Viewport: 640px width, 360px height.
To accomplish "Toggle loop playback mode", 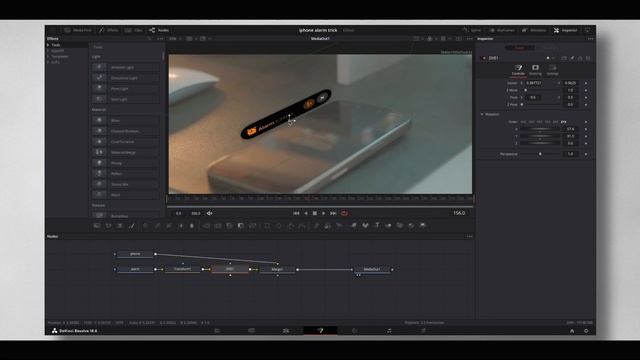I will point(344,213).
